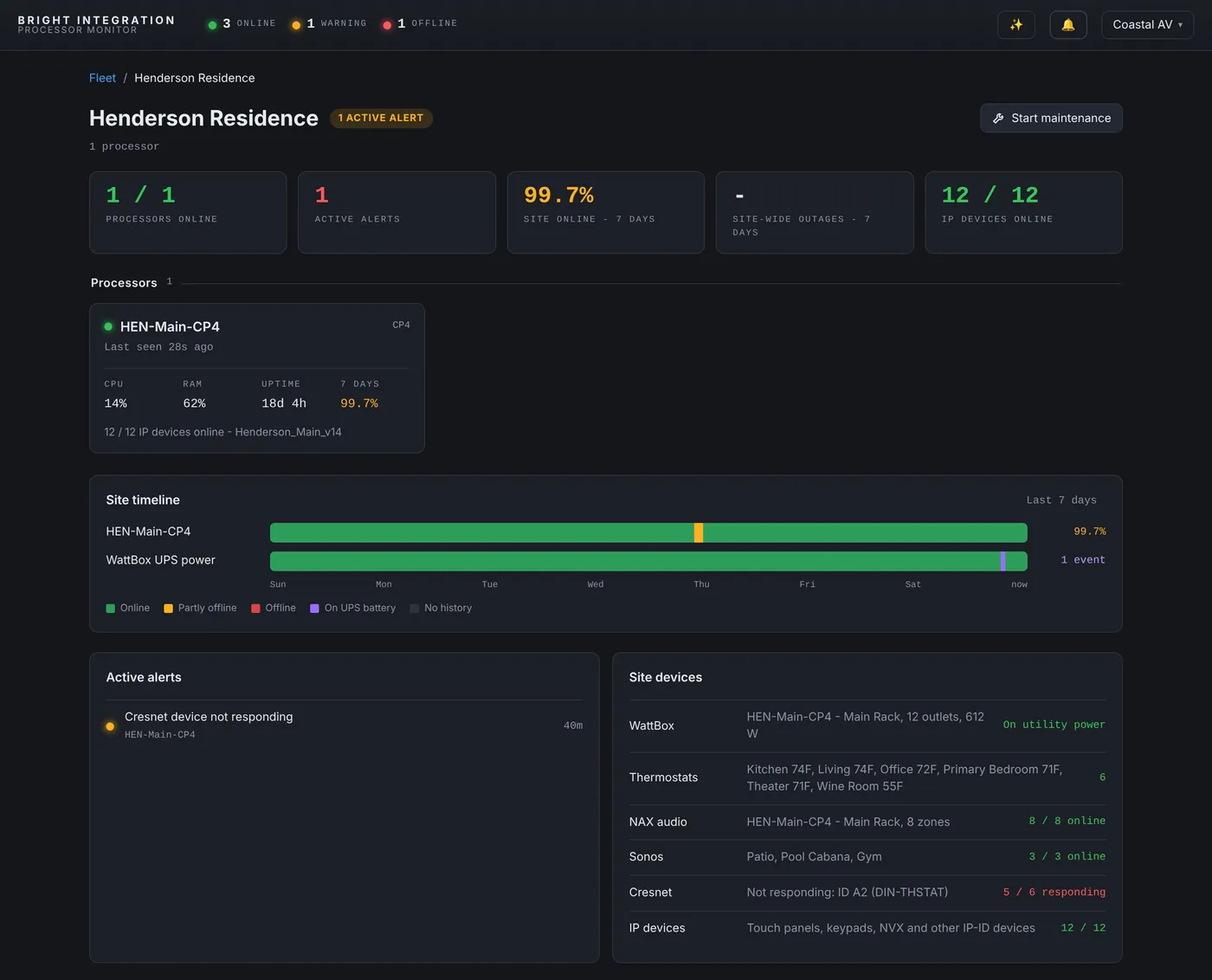Click the sparkle assistant icon button
Image resolution: width=1212 pixels, height=980 pixels.
1016,24
